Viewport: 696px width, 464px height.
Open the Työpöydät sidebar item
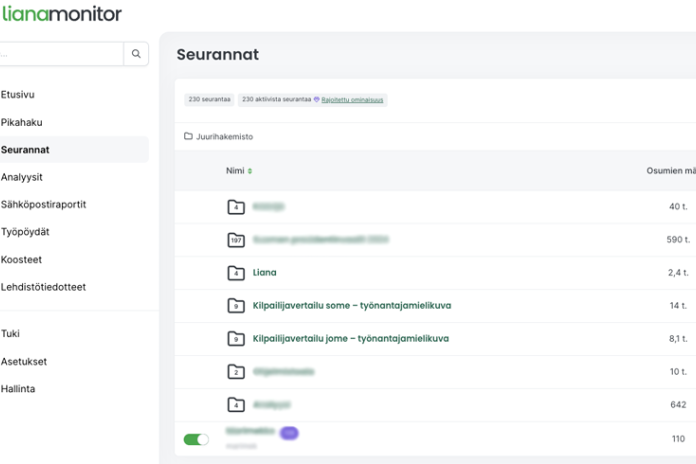click(26, 232)
